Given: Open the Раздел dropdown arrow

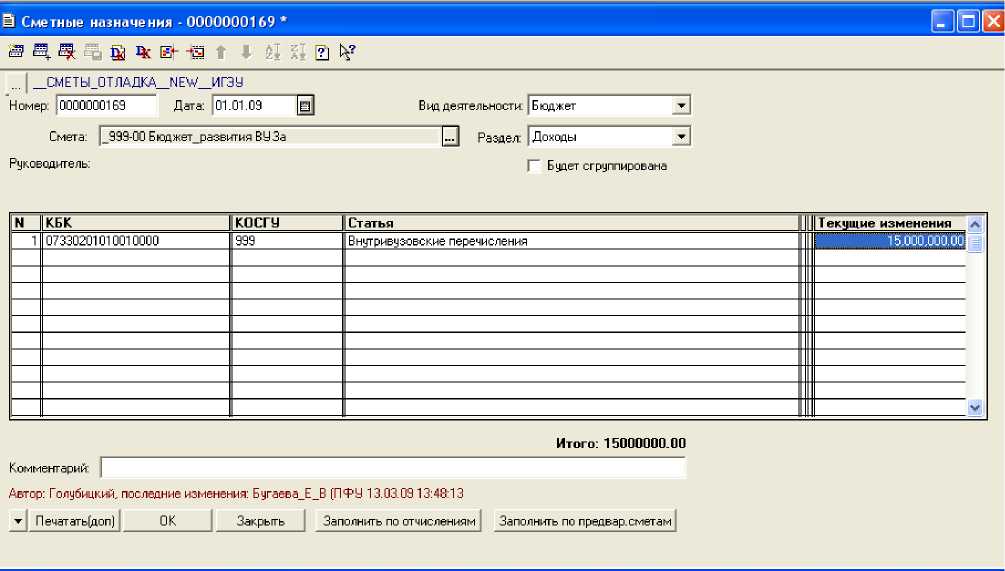Looking at the screenshot, I should click(681, 137).
